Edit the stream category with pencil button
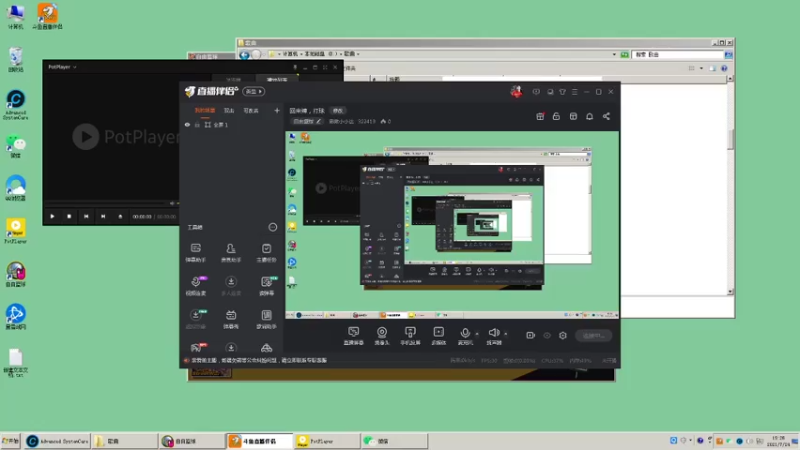Viewport: 800px width, 450px height. tap(307, 121)
